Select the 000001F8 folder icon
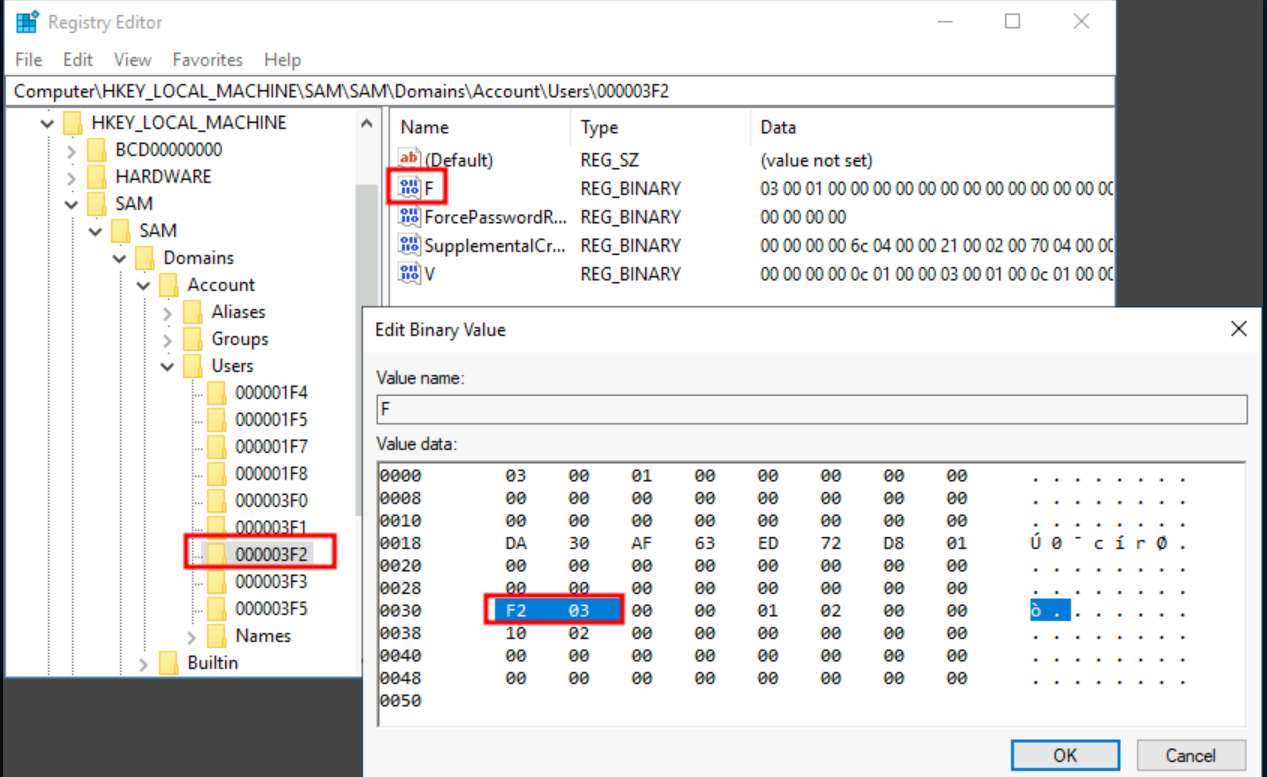This screenshot has width=1267, height=777. [x=216, y=474]
